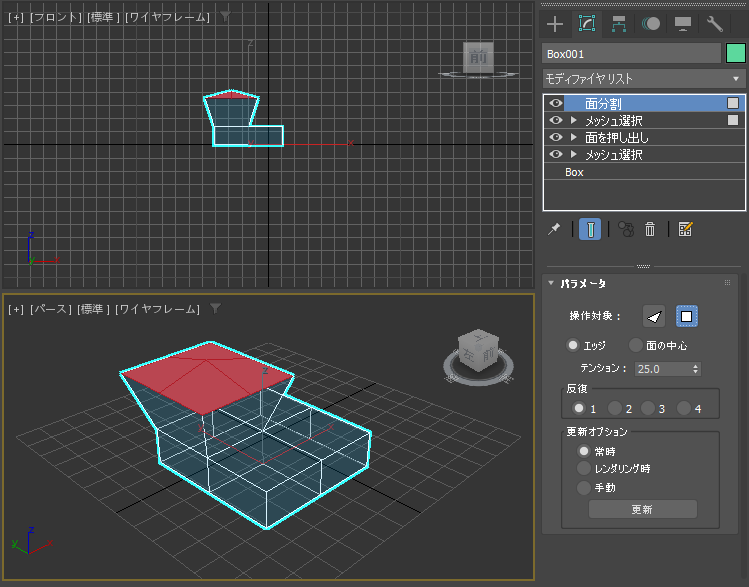Click filter funnel icon in front viewport

point(225,17)
